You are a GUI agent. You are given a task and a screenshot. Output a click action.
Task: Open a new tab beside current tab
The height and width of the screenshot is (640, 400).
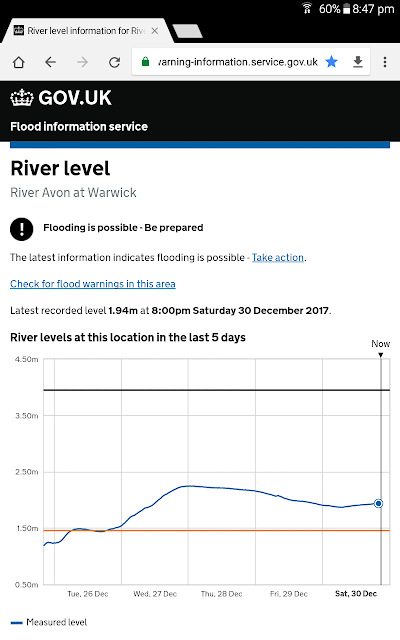pyautogui.click(x=187, y=31)
